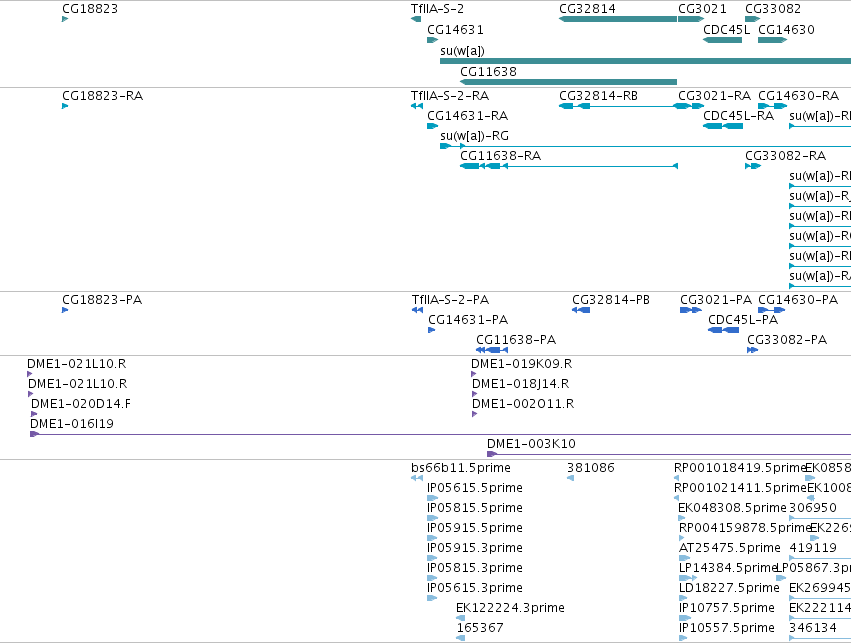Image resolution: width=851 pixels, height=643 pixels.
Task: Open EST IP05815.5prime
Action: point(474,508)
